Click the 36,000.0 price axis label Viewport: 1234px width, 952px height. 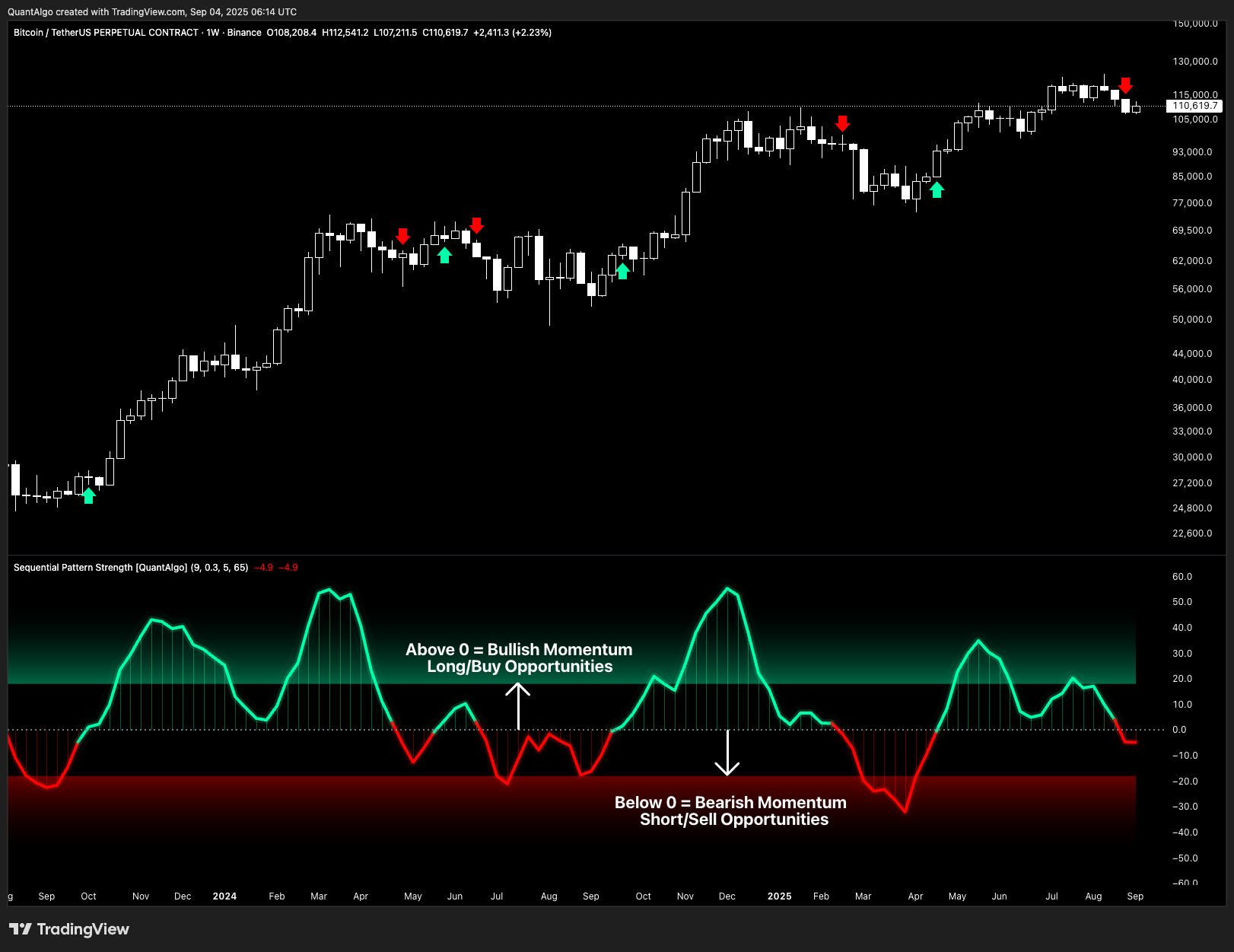pos(1193,408)
